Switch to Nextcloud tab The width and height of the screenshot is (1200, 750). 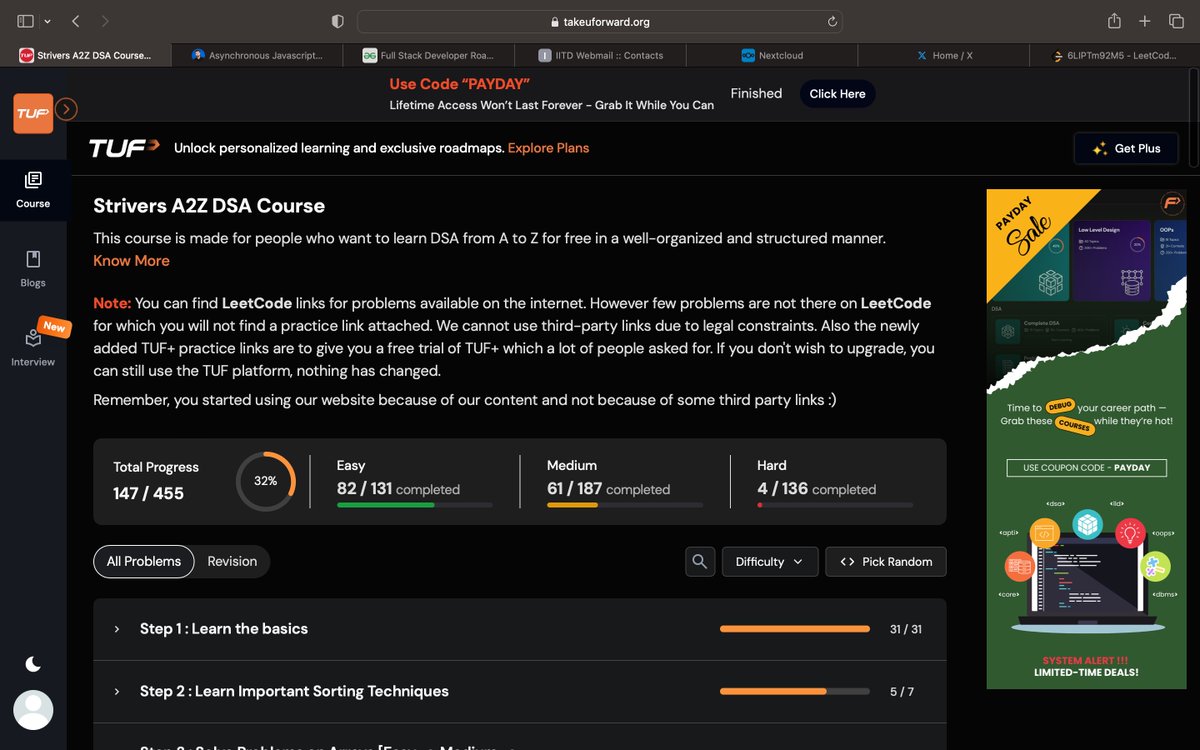tap(772, 55)
